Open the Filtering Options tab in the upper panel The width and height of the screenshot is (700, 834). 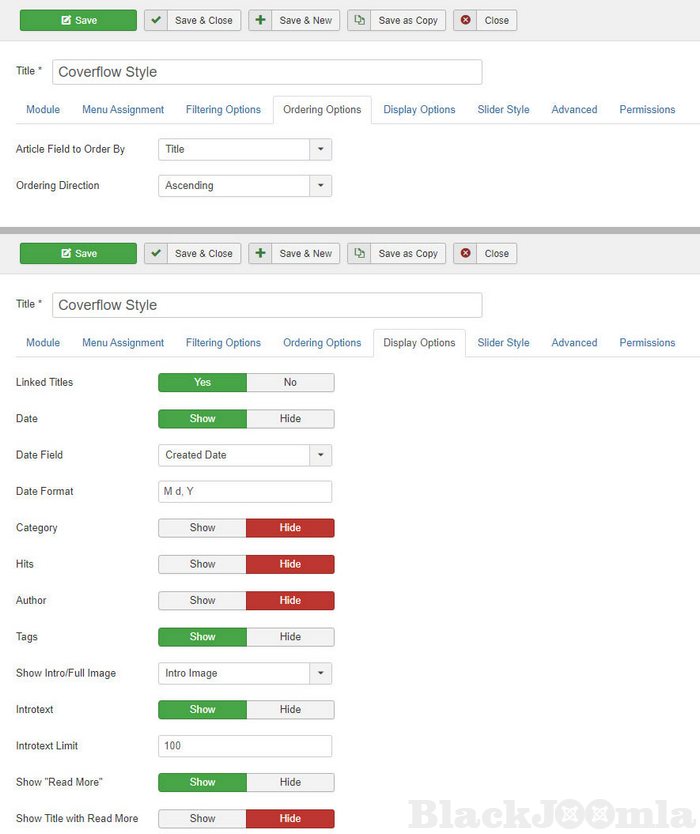pyautogui.click(x=223, y=110)
